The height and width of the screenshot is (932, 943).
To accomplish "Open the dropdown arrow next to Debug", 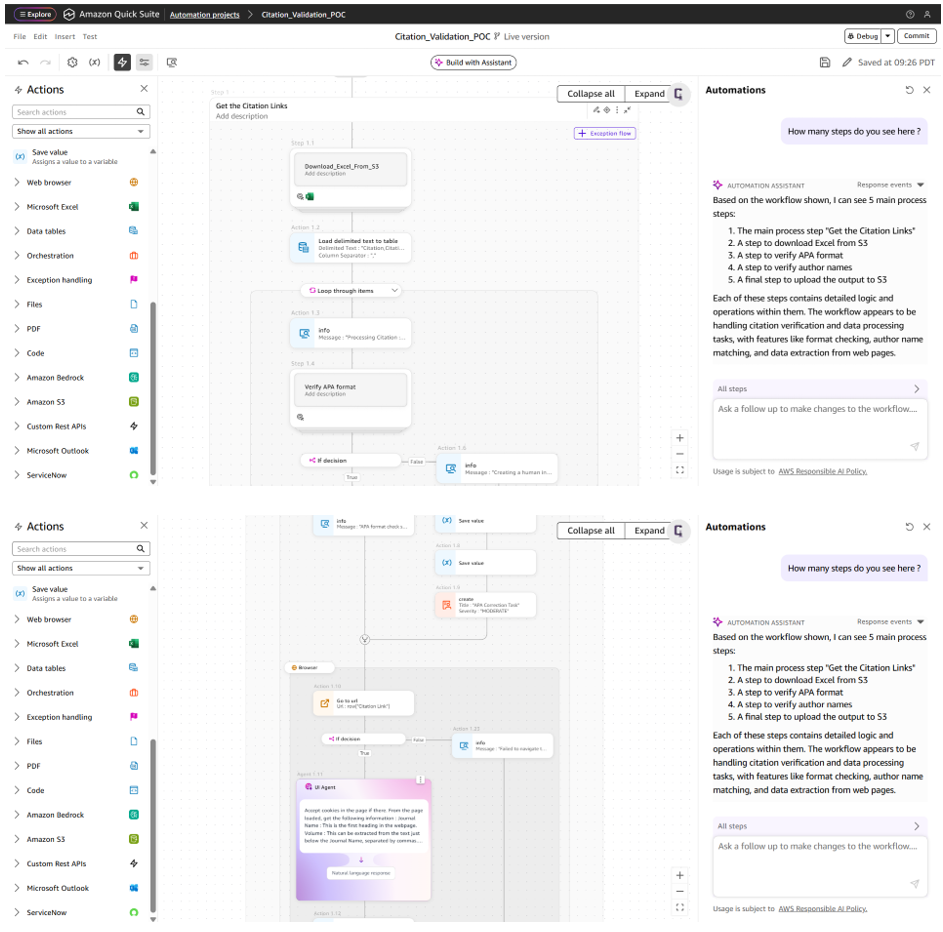I will click(888, 36).
